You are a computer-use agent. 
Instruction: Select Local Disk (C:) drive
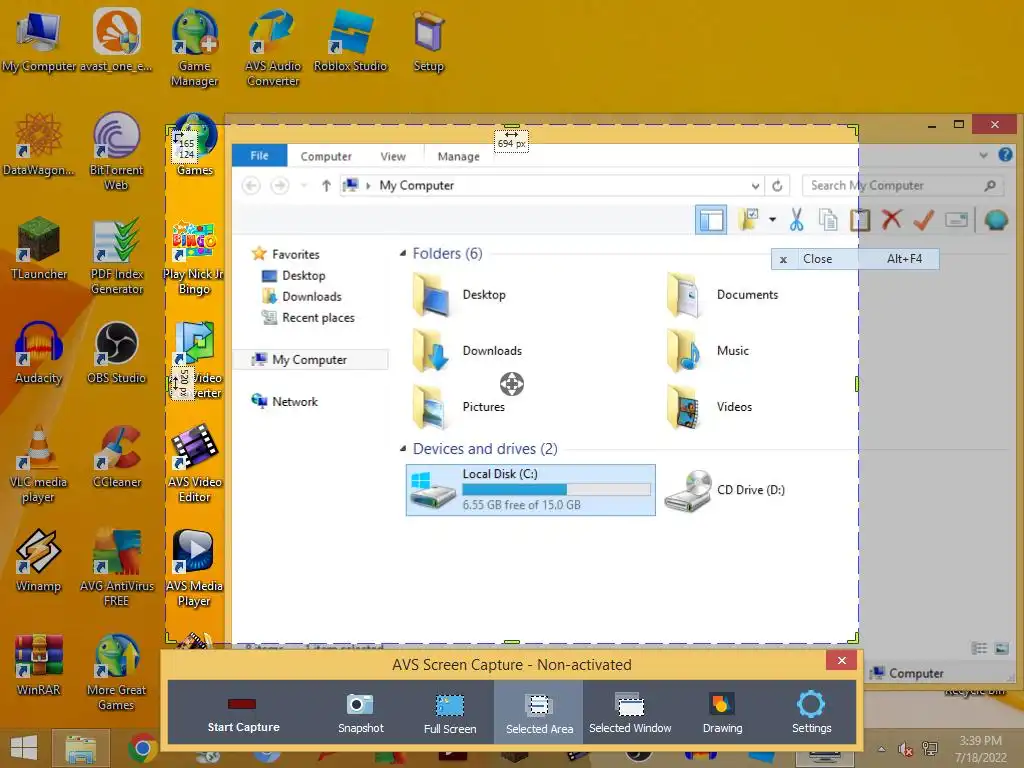pyautogui.click(x=530, y=490)
